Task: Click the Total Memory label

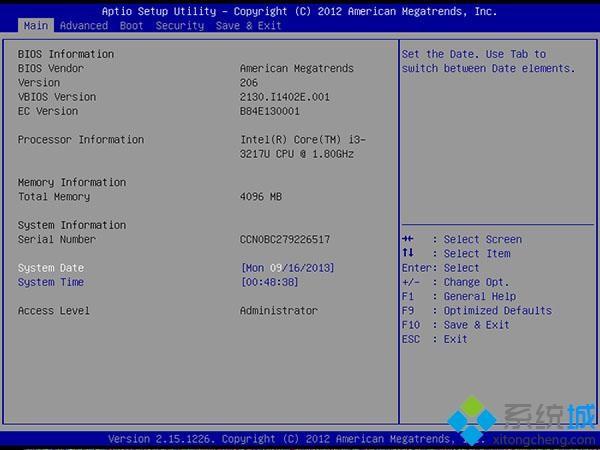Action: pos(54,197)
